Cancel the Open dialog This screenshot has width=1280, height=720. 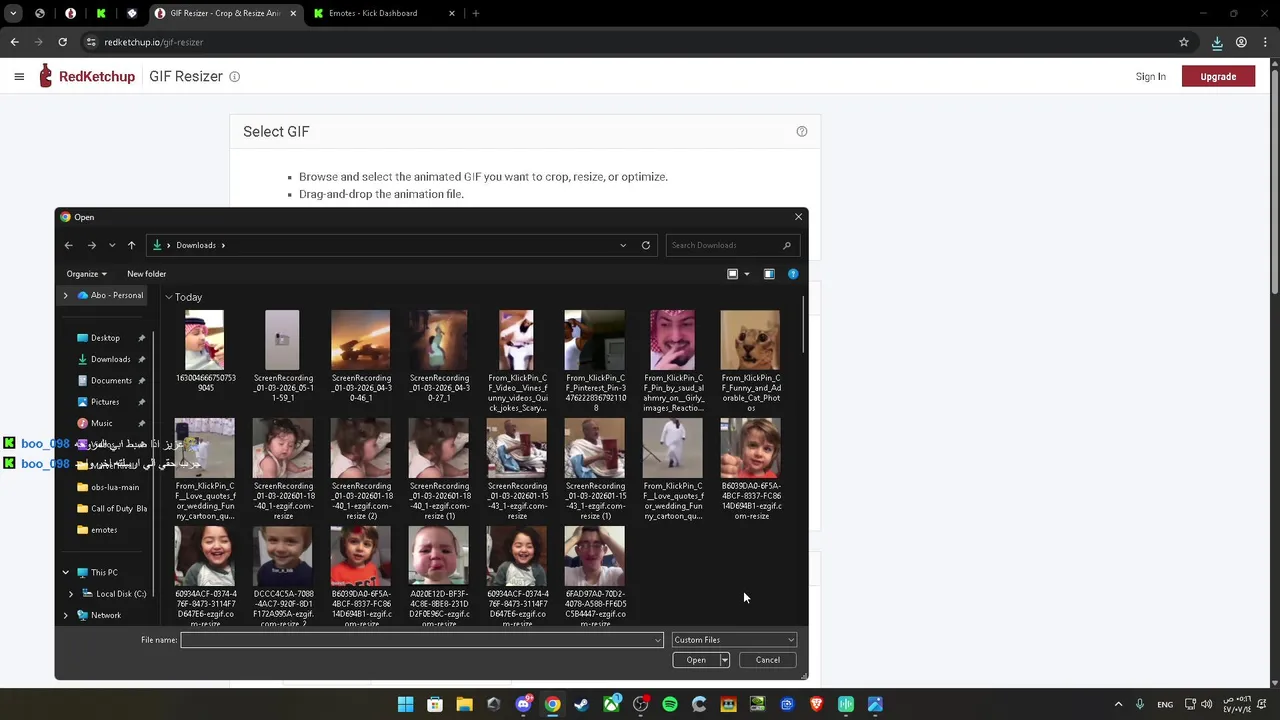768,660
